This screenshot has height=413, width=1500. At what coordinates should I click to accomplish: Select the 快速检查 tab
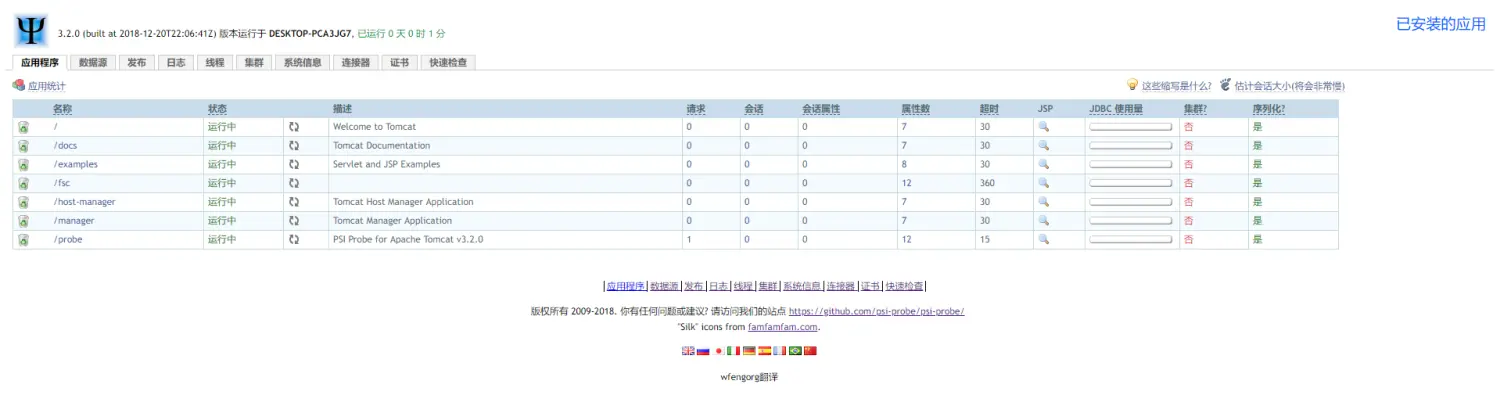tap(447, 62)
